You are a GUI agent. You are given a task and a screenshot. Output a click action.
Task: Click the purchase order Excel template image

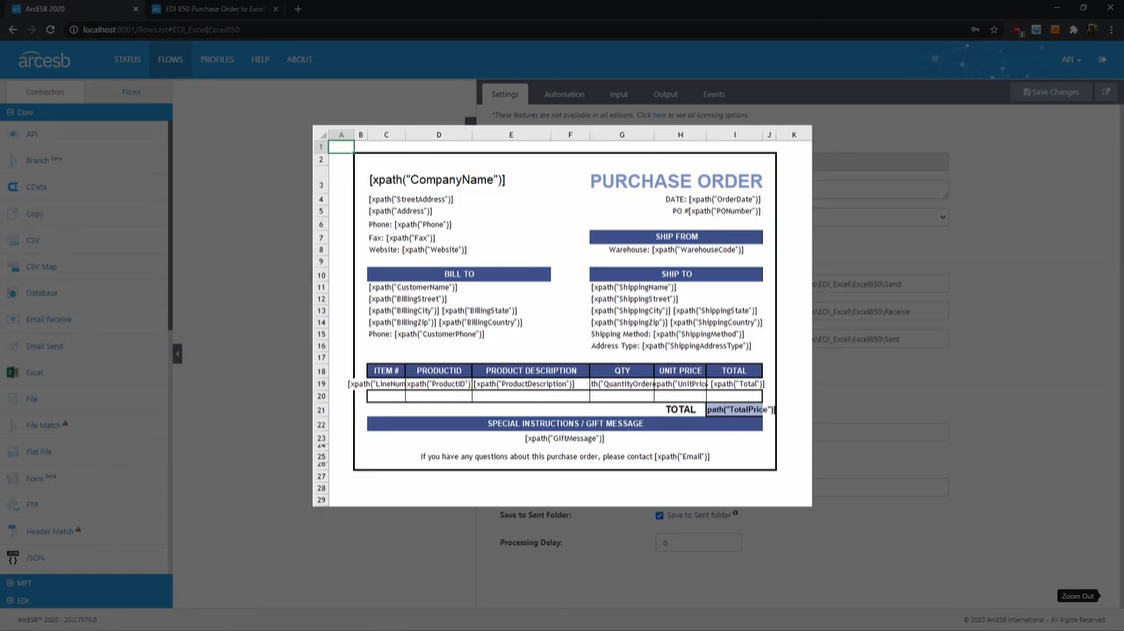point(563,316)
